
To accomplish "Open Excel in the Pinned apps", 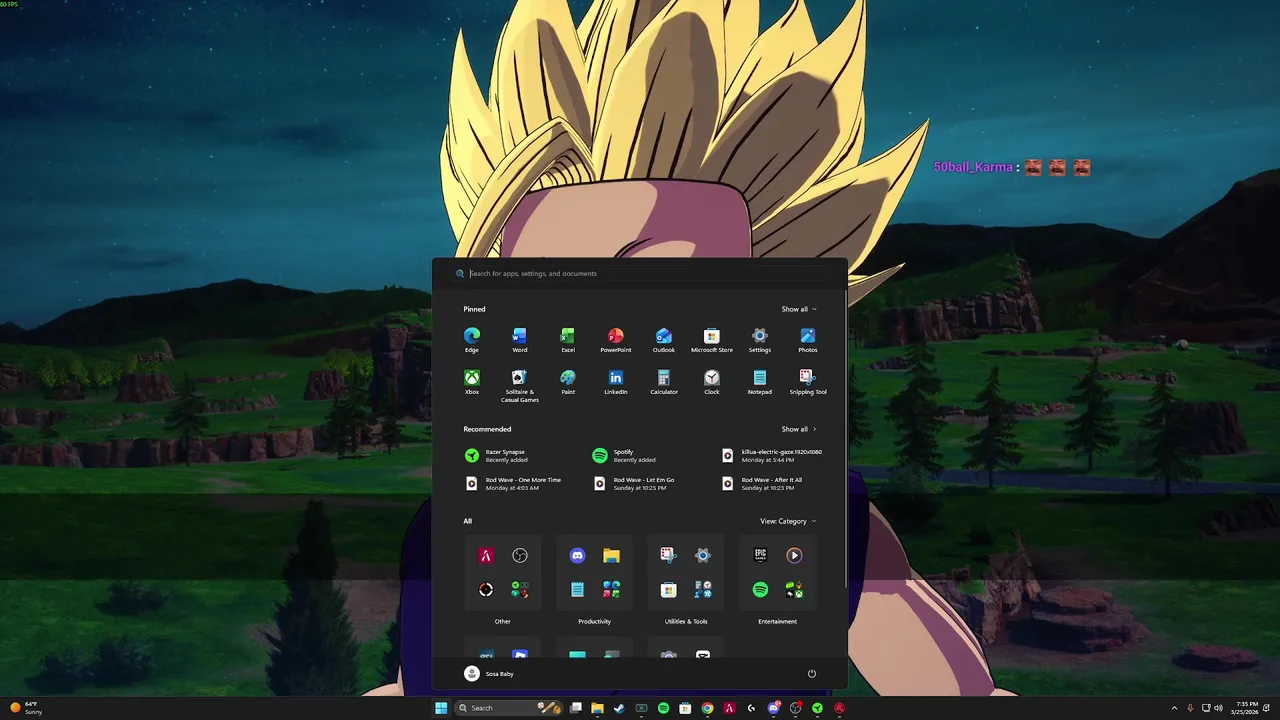I will [x=567, y=340].
